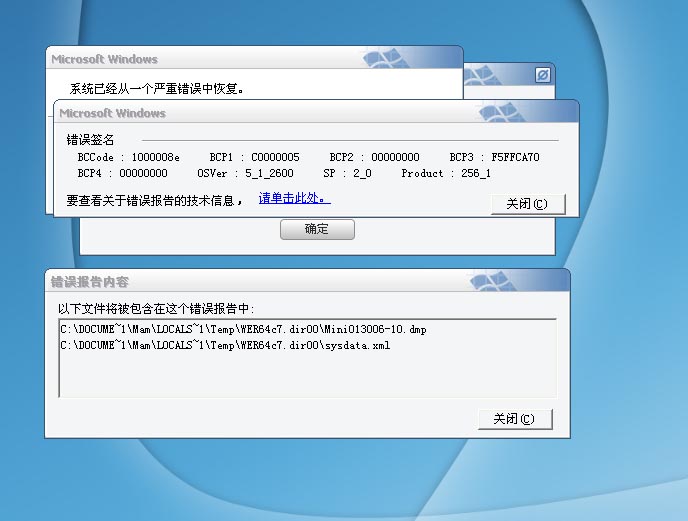Click the icon button at top right of back window

tap(543, 75)
